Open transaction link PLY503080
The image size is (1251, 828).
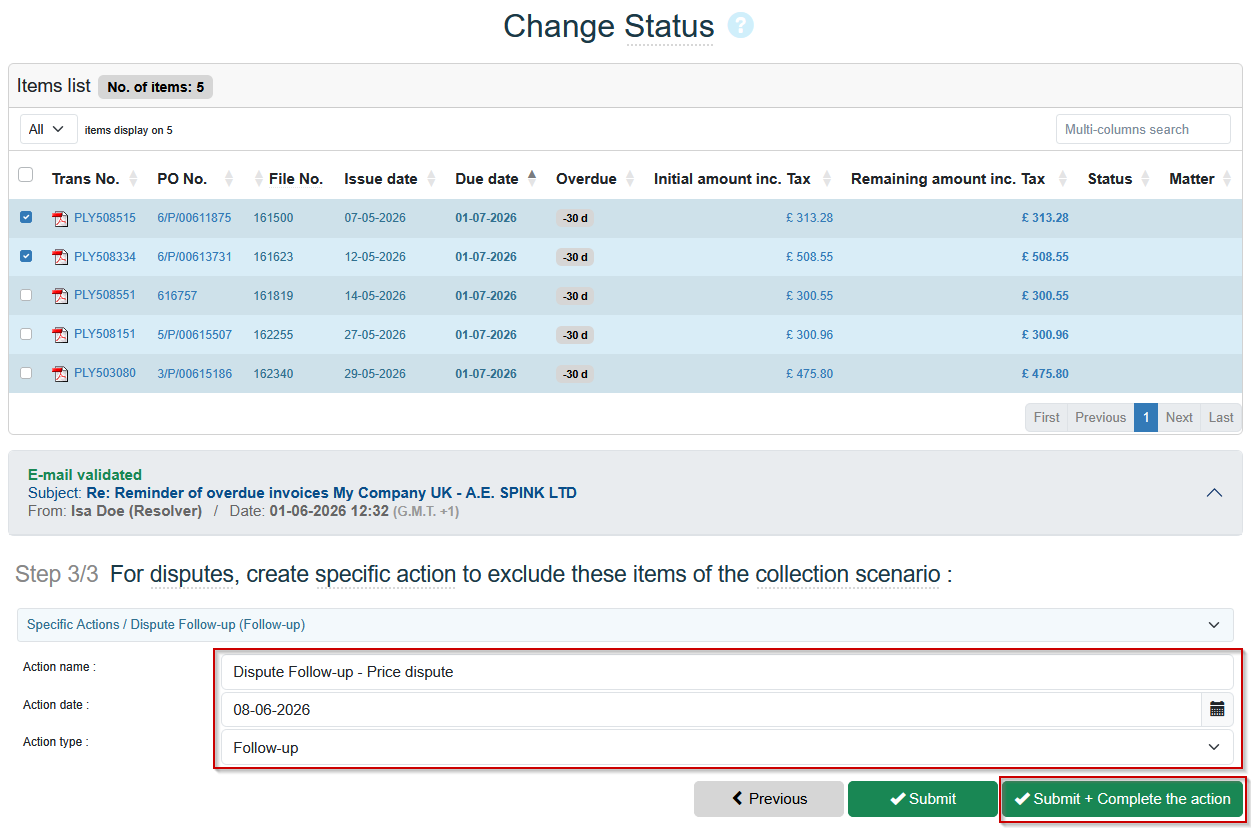(105, 374)
